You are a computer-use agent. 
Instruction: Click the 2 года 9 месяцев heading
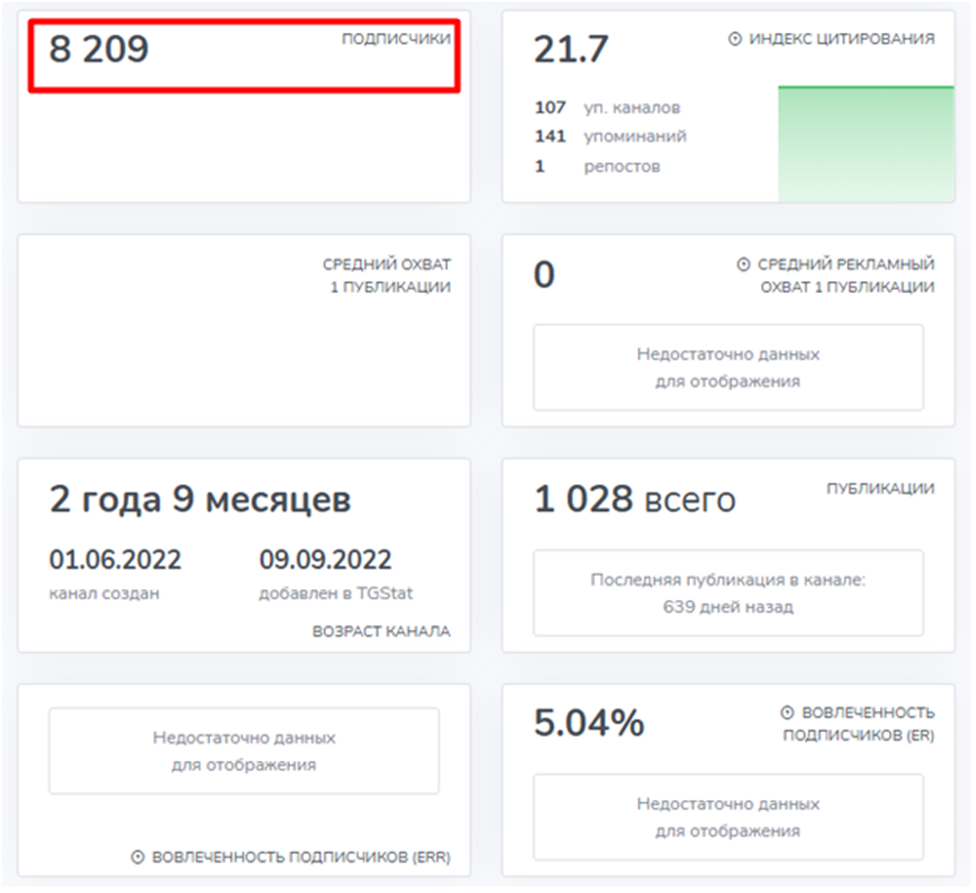point(200,499)
